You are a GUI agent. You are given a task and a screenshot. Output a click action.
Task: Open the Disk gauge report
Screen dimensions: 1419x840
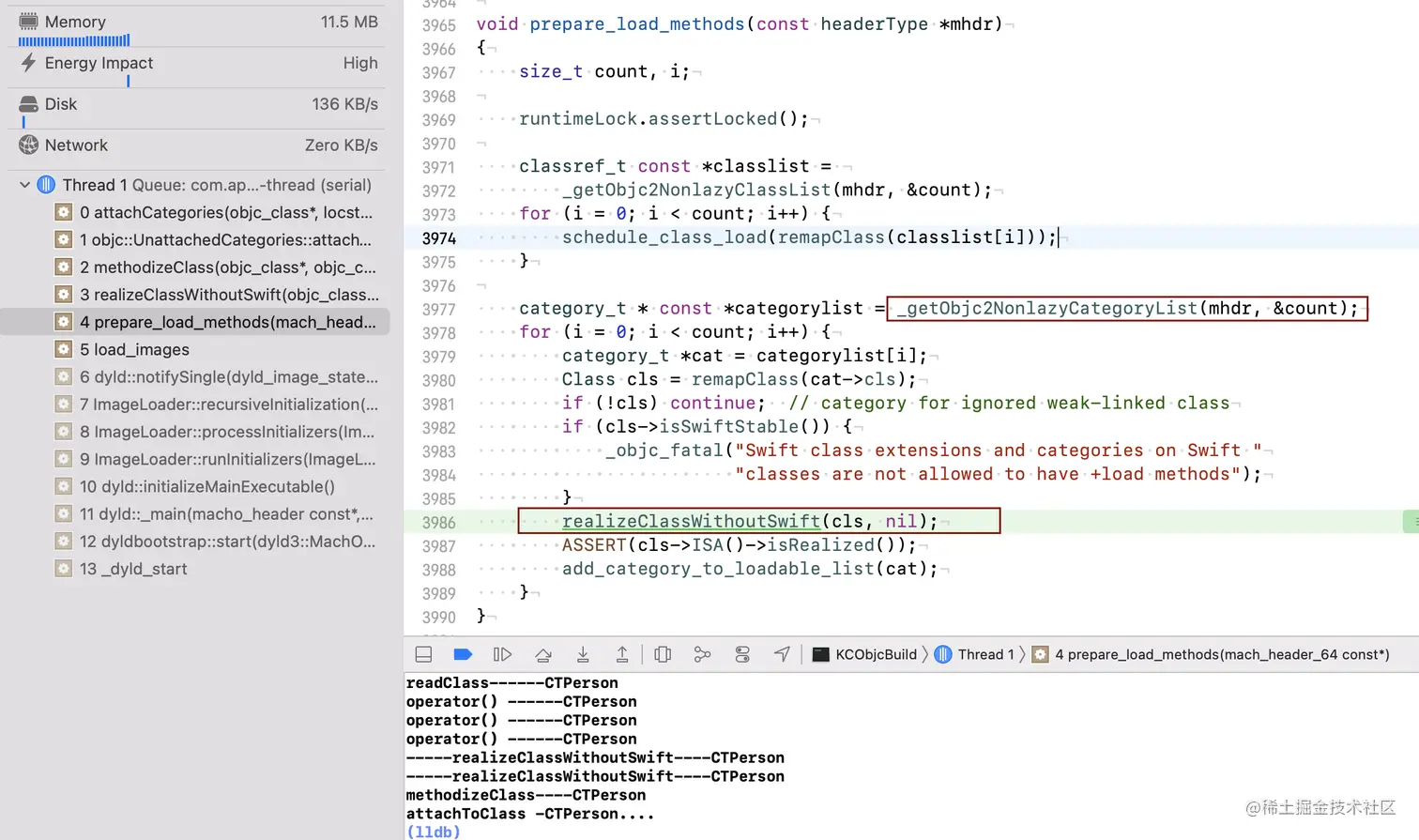pyautogui.click(x=198, y=109)
